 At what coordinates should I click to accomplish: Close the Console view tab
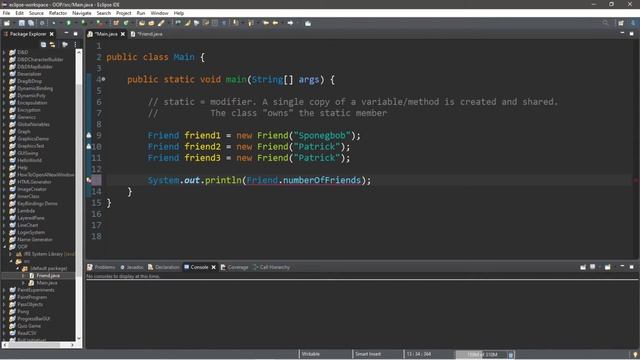pyautogui.click(x=213, y=267)
